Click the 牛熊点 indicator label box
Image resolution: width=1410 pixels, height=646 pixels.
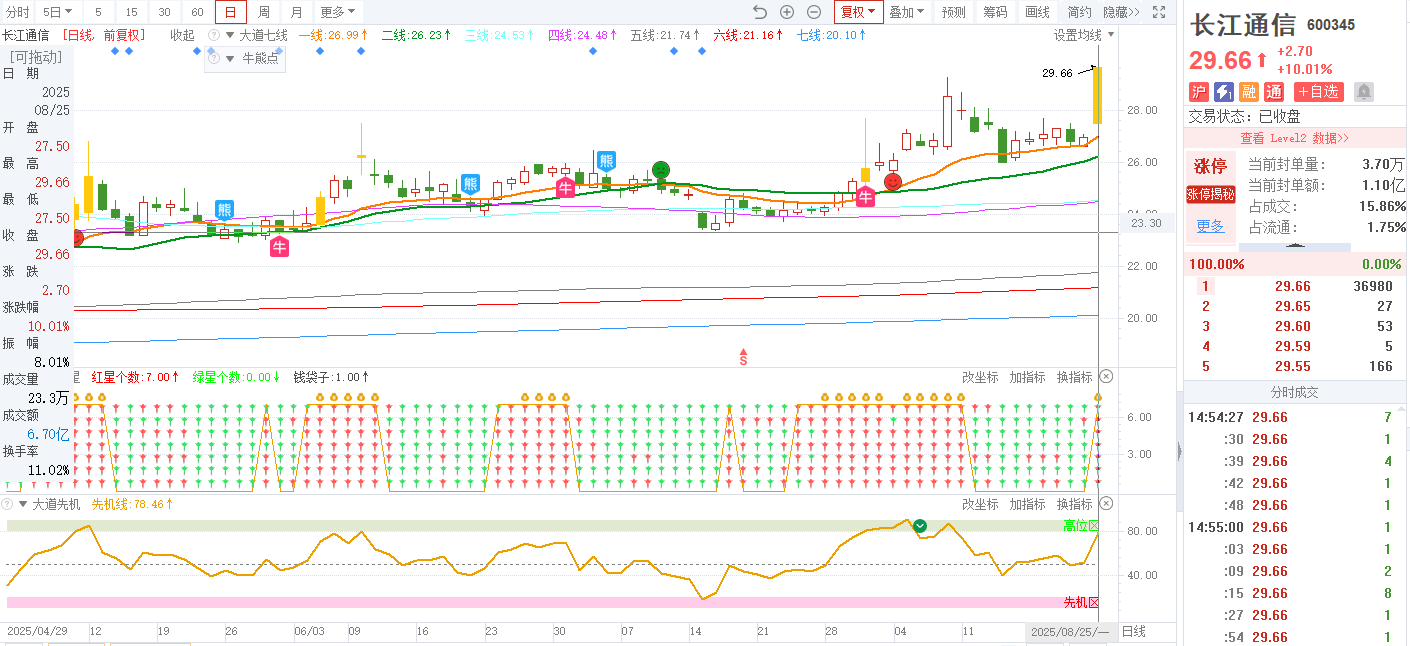(245, 59)
